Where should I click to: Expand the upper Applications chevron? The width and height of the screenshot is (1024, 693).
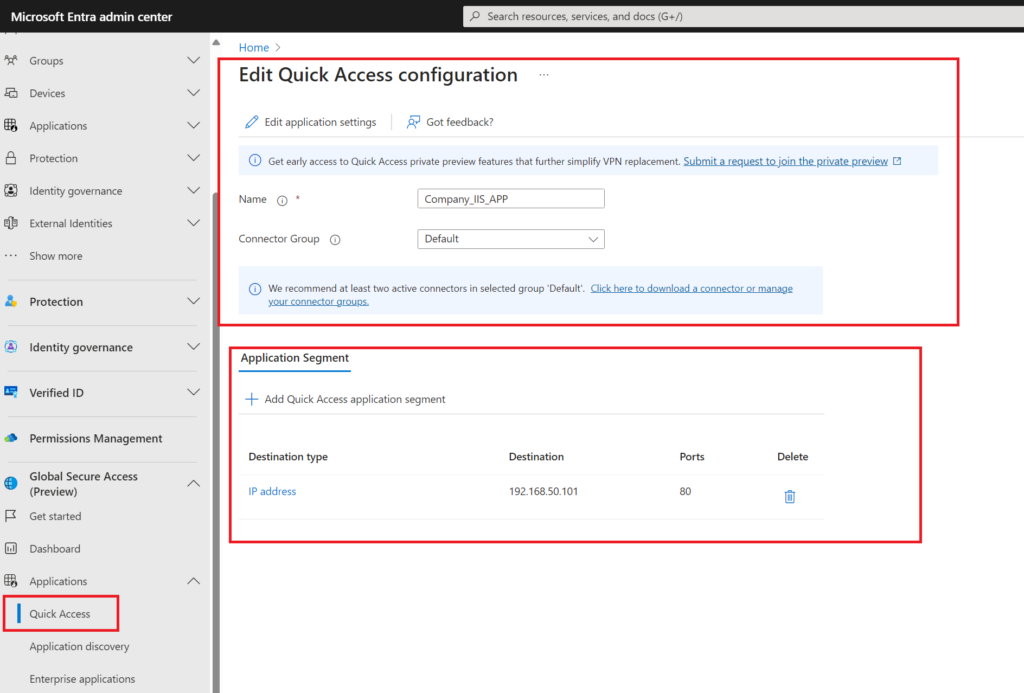(x=193, y=125)
